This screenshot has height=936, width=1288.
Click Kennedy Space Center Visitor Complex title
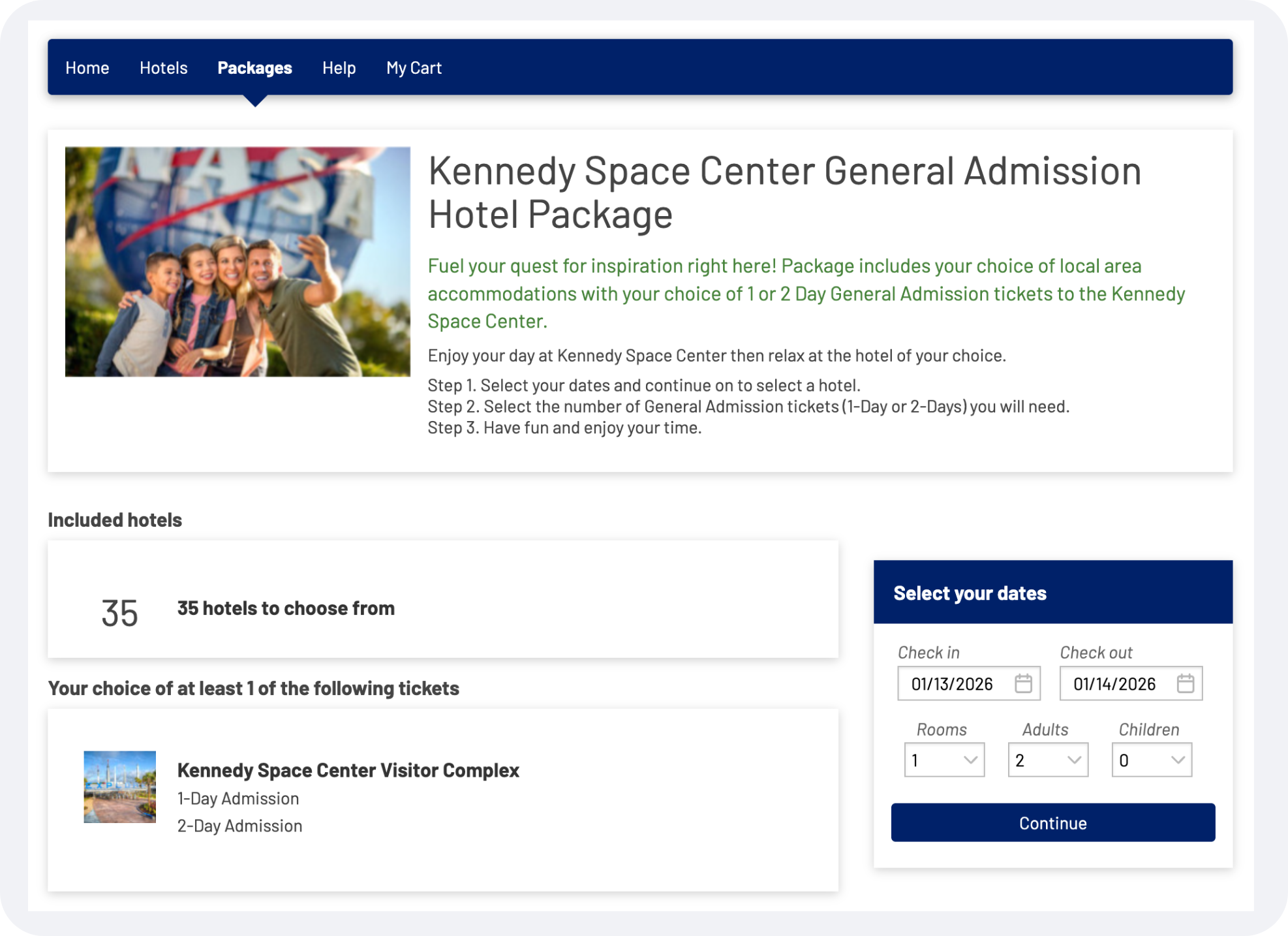pos(348,770)
